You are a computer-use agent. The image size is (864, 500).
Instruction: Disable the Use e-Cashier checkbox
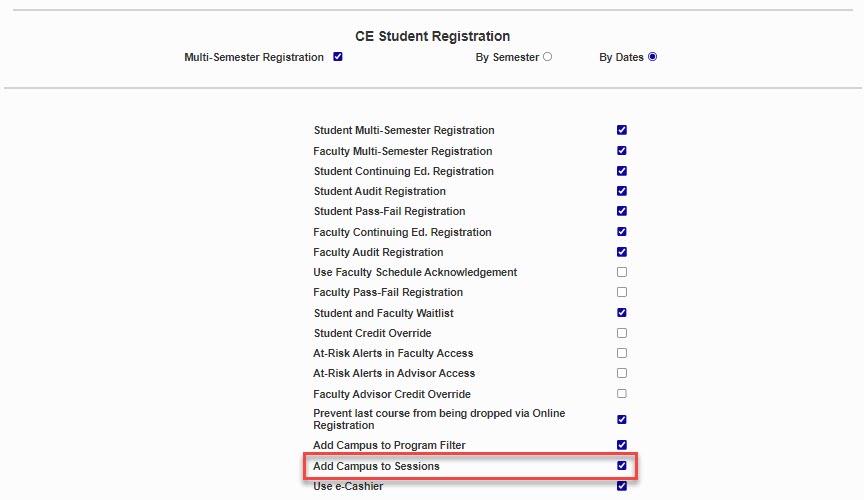point(622,486)
